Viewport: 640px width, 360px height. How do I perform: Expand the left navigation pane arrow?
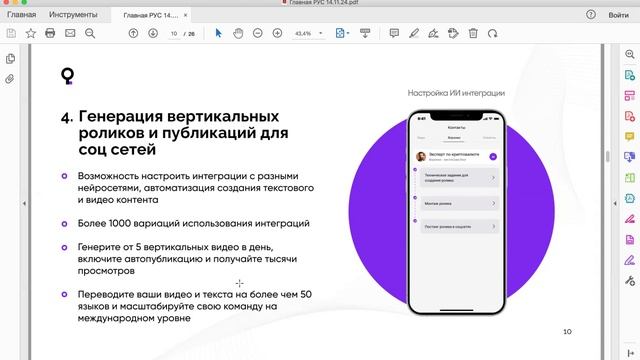[24, 203]
